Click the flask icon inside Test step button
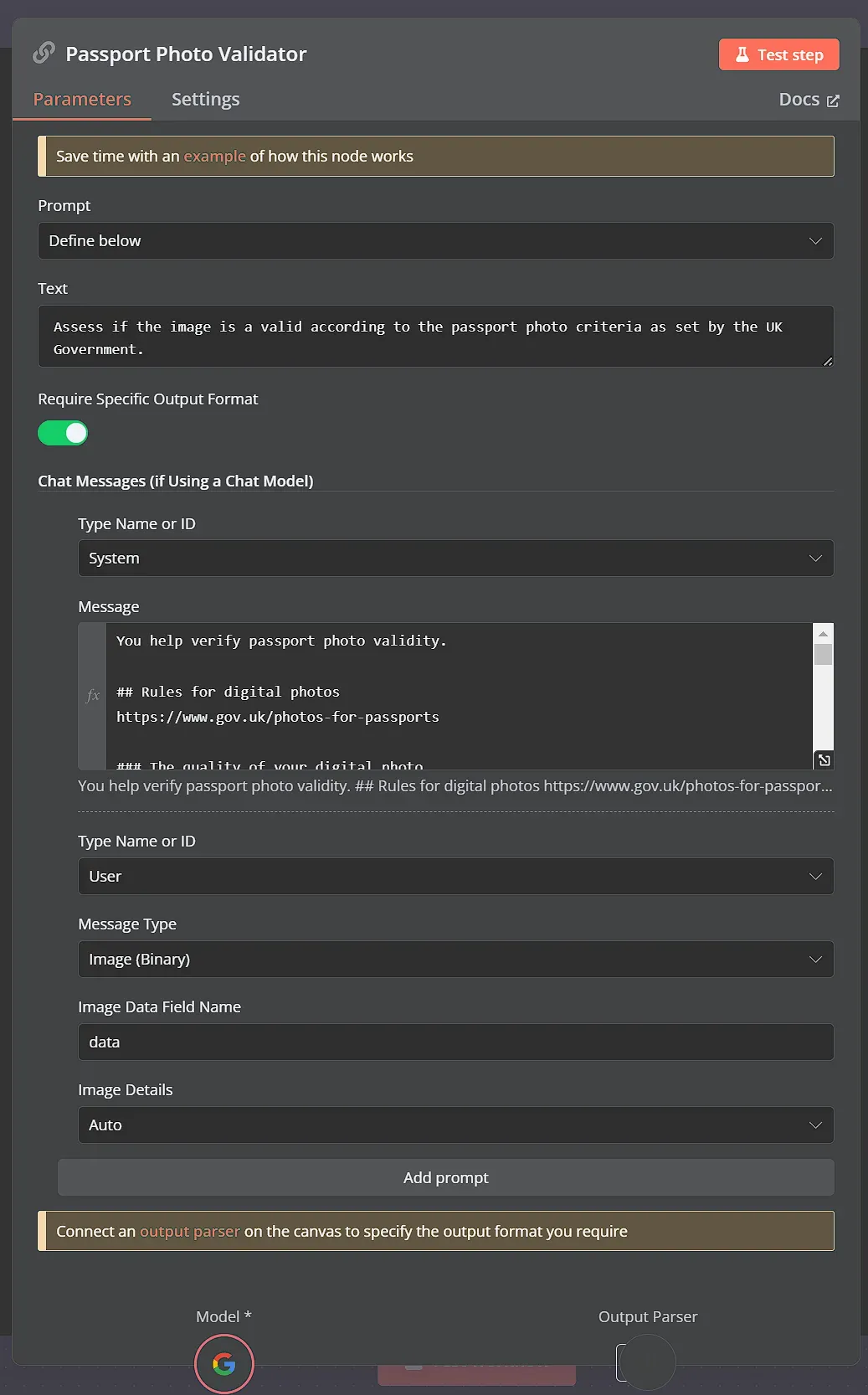This screenshot has height=1395, width=868. [743, 54]
